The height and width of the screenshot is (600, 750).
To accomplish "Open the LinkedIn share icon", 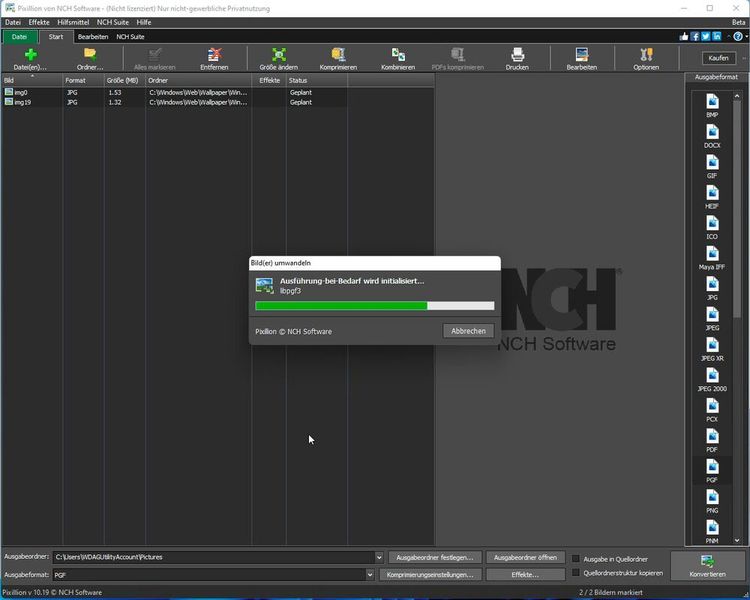I will click(x=717, y=36).
